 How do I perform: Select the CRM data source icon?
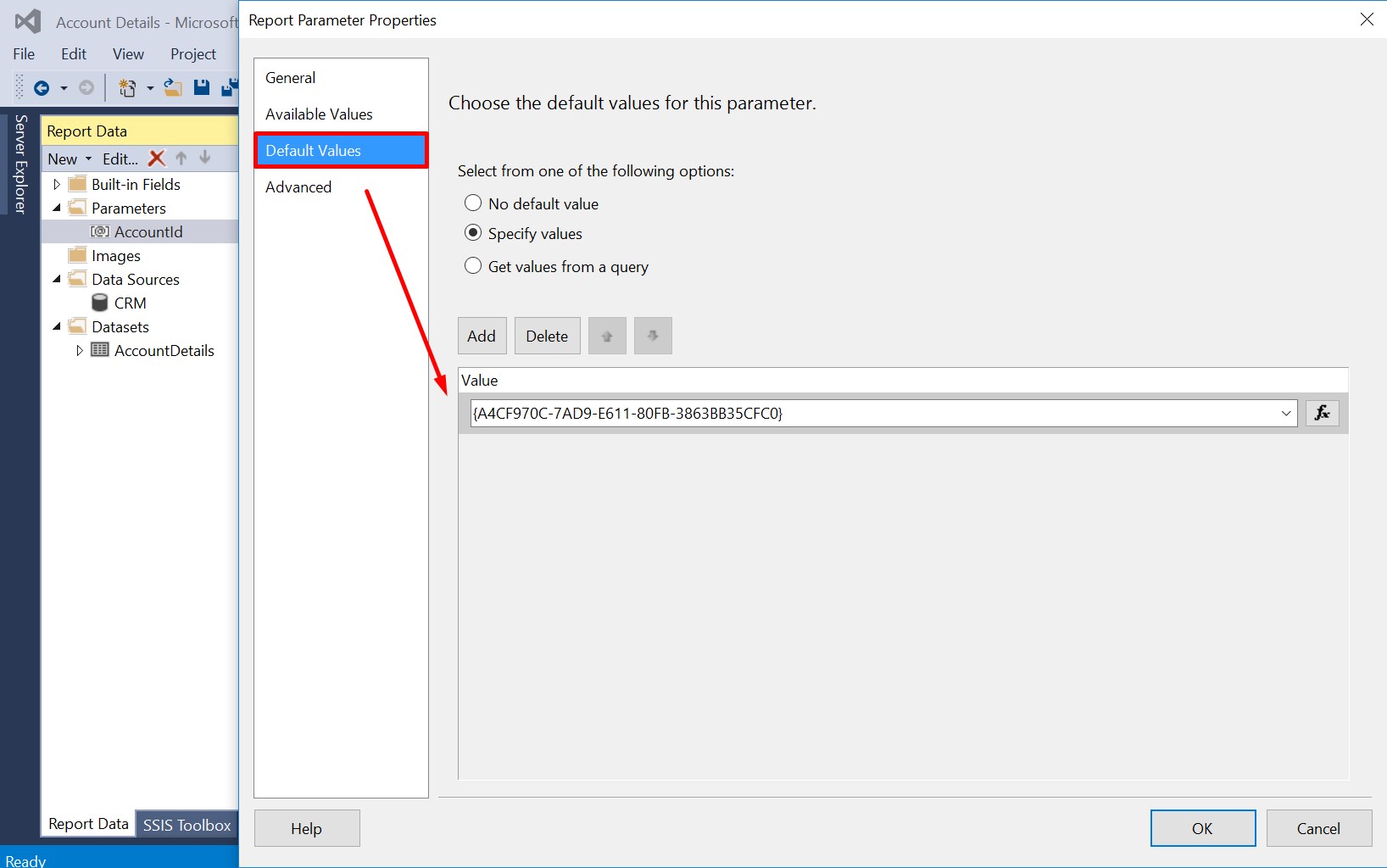99,303
